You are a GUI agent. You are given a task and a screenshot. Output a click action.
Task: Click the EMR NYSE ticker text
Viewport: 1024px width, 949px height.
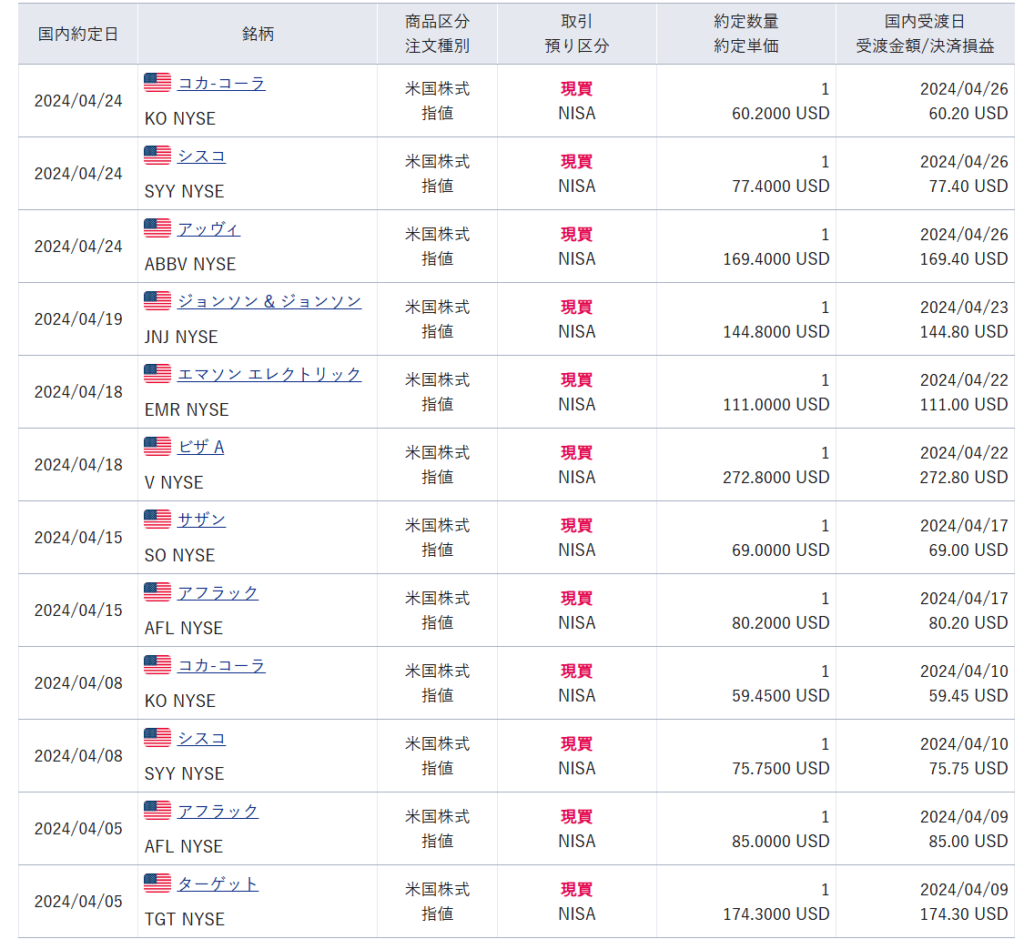[x=187, y=410]
